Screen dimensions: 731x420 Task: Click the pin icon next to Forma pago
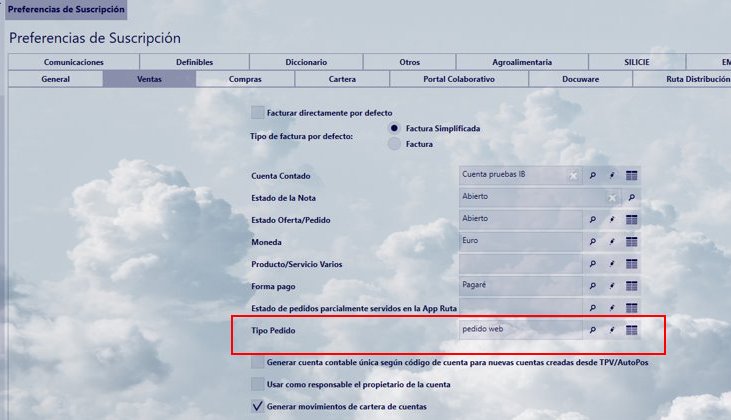[612, 286]
